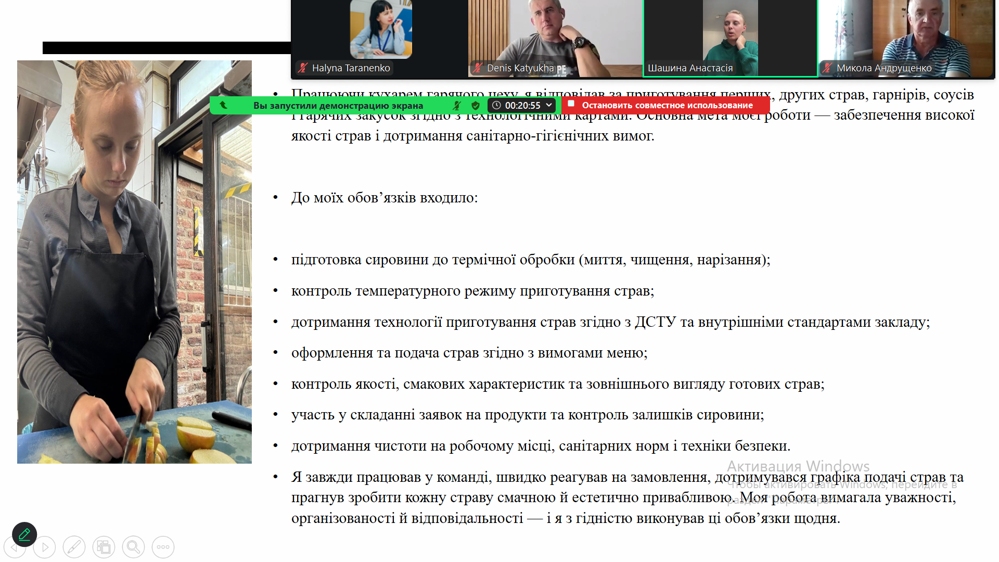Select Микола Андрущенко video thumbnail

point(907,38)
